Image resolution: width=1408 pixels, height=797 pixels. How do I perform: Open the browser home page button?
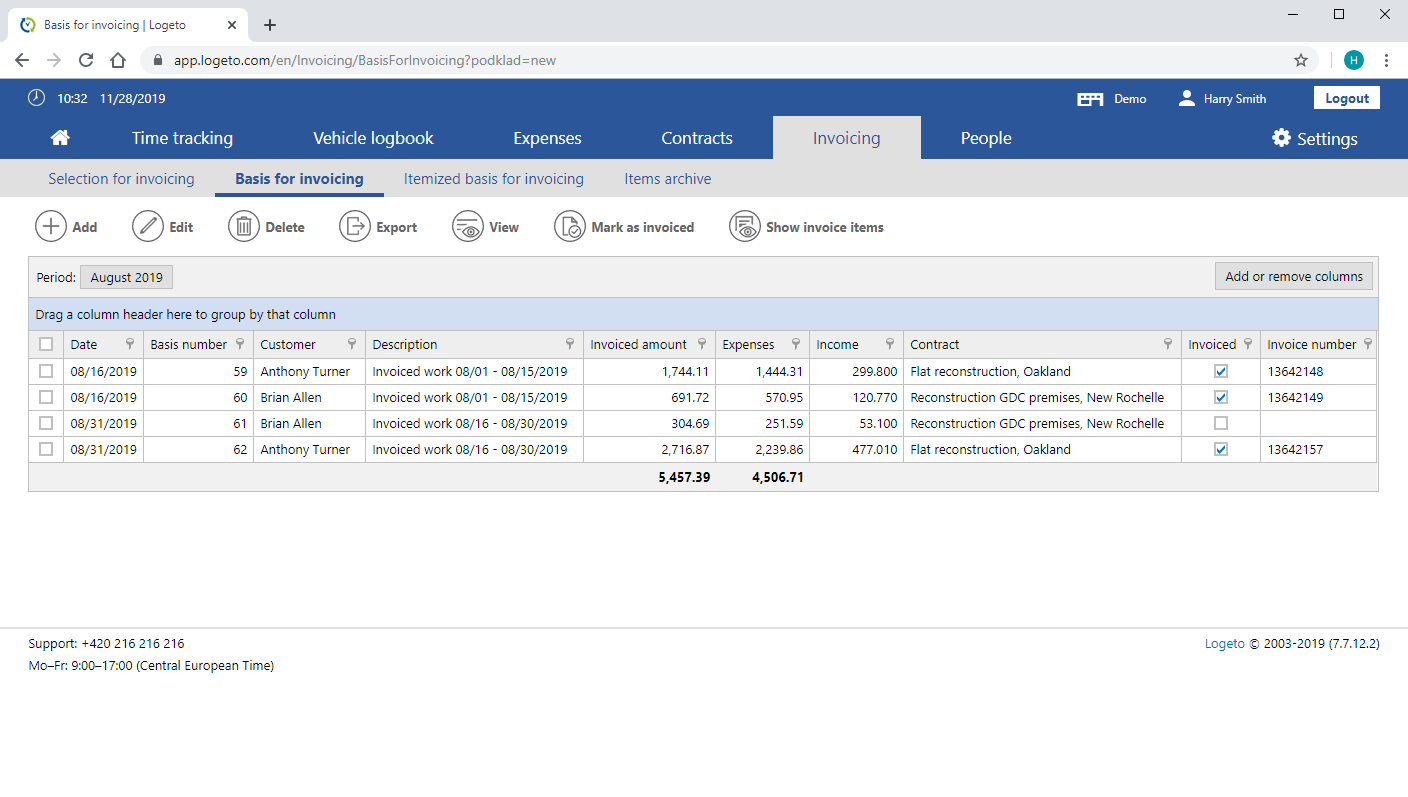coord(118,60)
